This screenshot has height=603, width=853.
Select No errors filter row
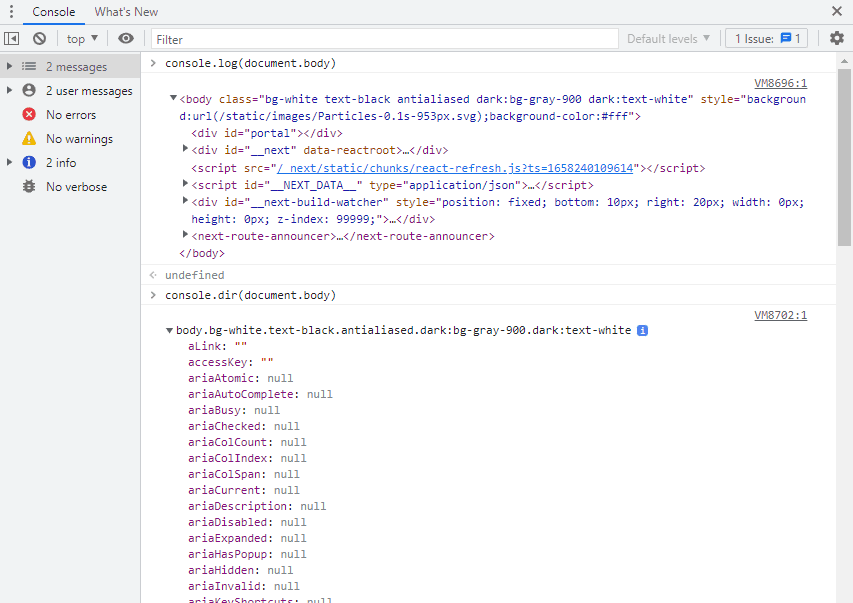point(70,114)
